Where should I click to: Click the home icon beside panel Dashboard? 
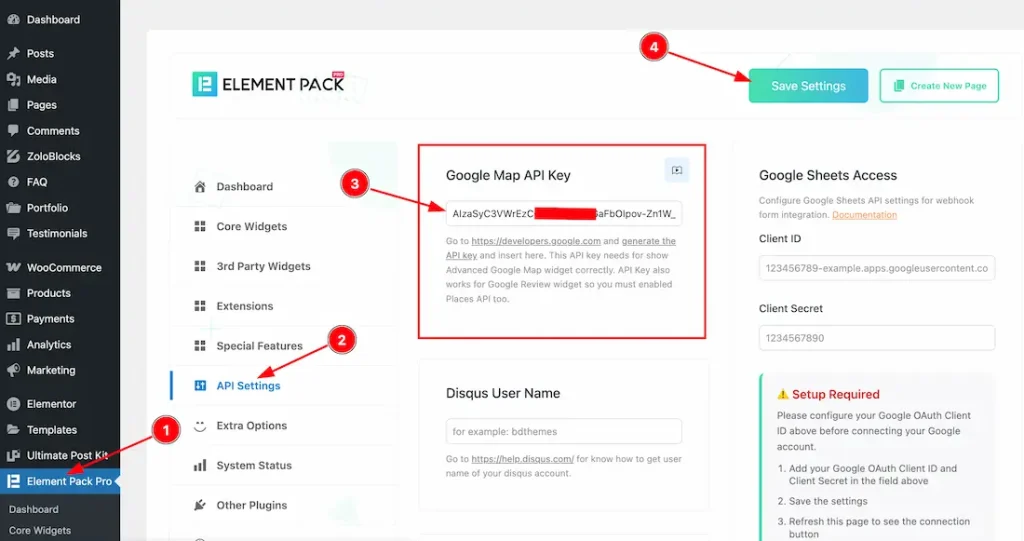click(200, 187)
